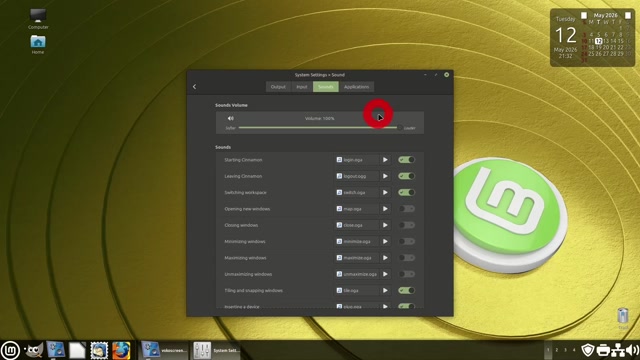Viewport: 640px width, 360px height.
Task: Switch to workspace 3
Action: tap(565, 350)
